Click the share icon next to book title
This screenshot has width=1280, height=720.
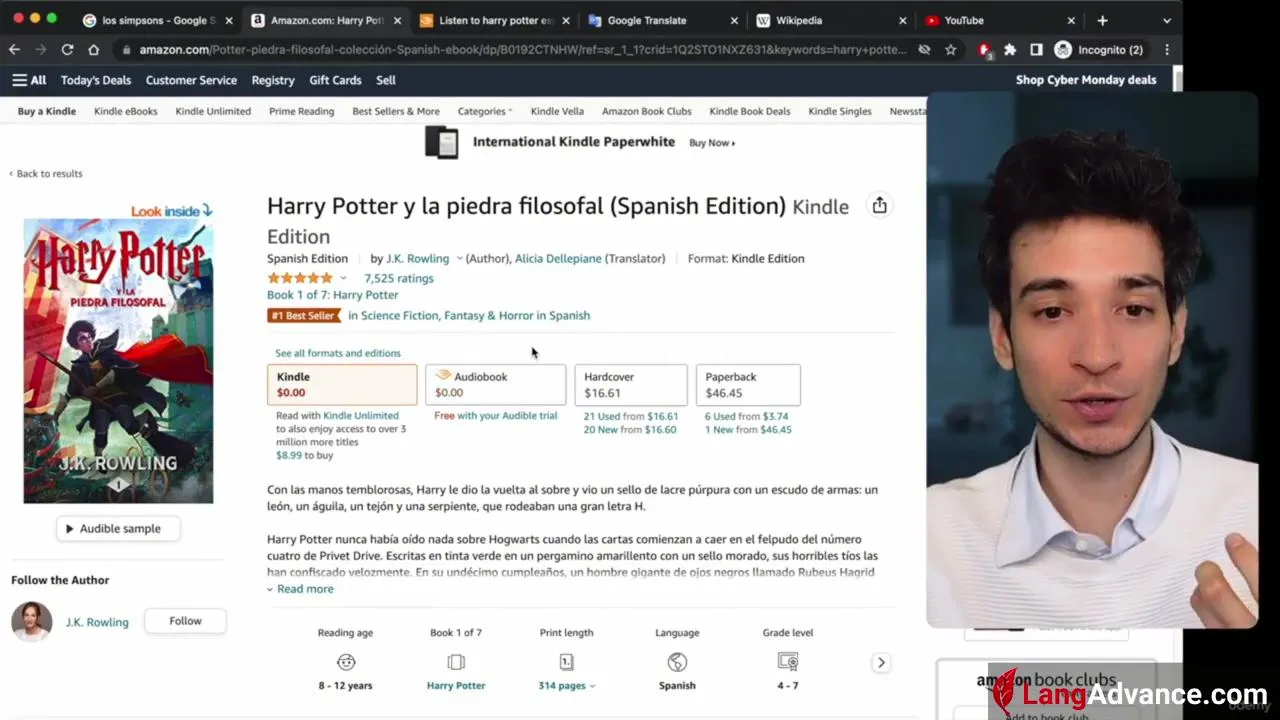tap(879, 205)
